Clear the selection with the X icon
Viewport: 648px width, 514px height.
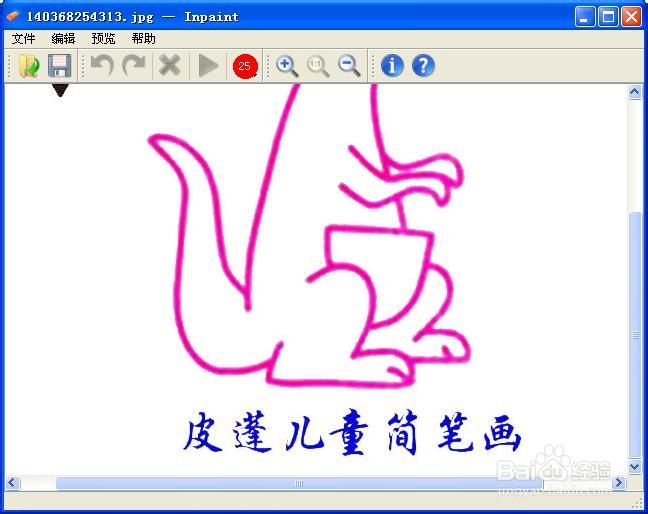click(169, 65)
